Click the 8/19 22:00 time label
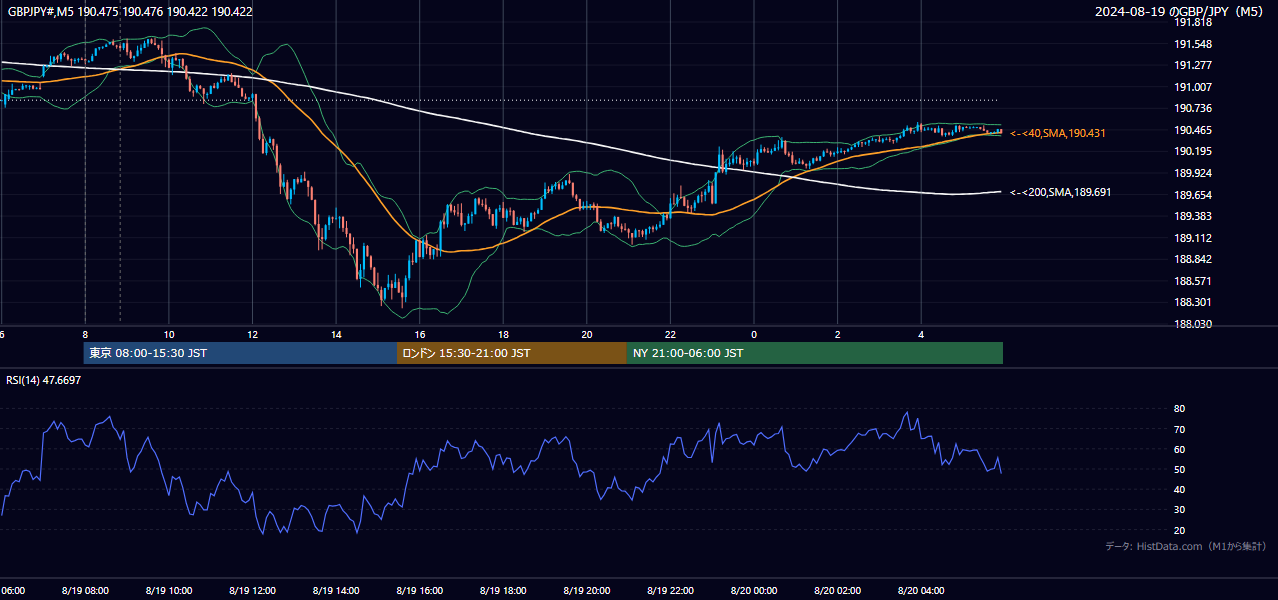 [671, 591]
